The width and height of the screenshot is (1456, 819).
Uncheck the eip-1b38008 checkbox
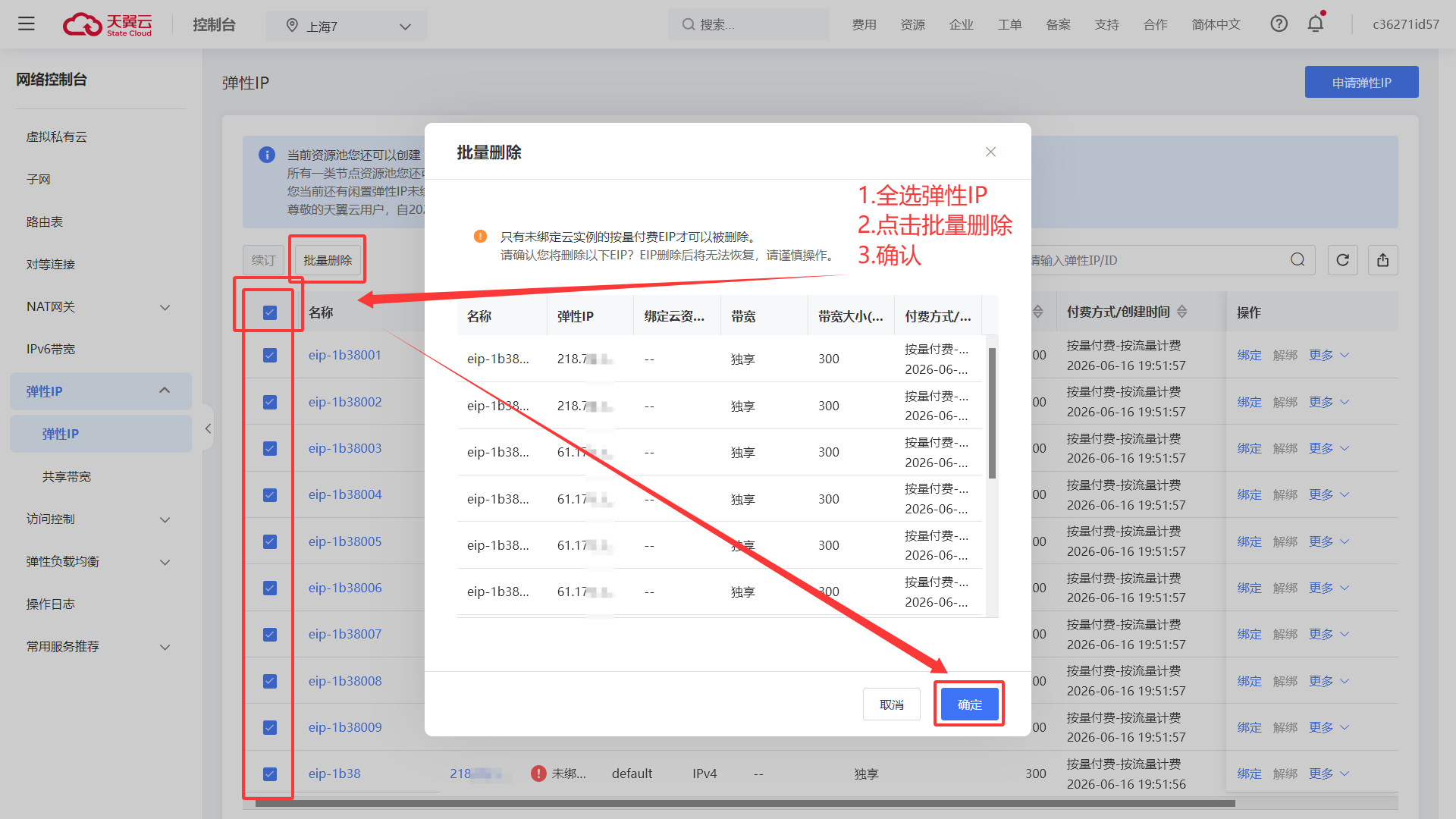coord(270,681)
